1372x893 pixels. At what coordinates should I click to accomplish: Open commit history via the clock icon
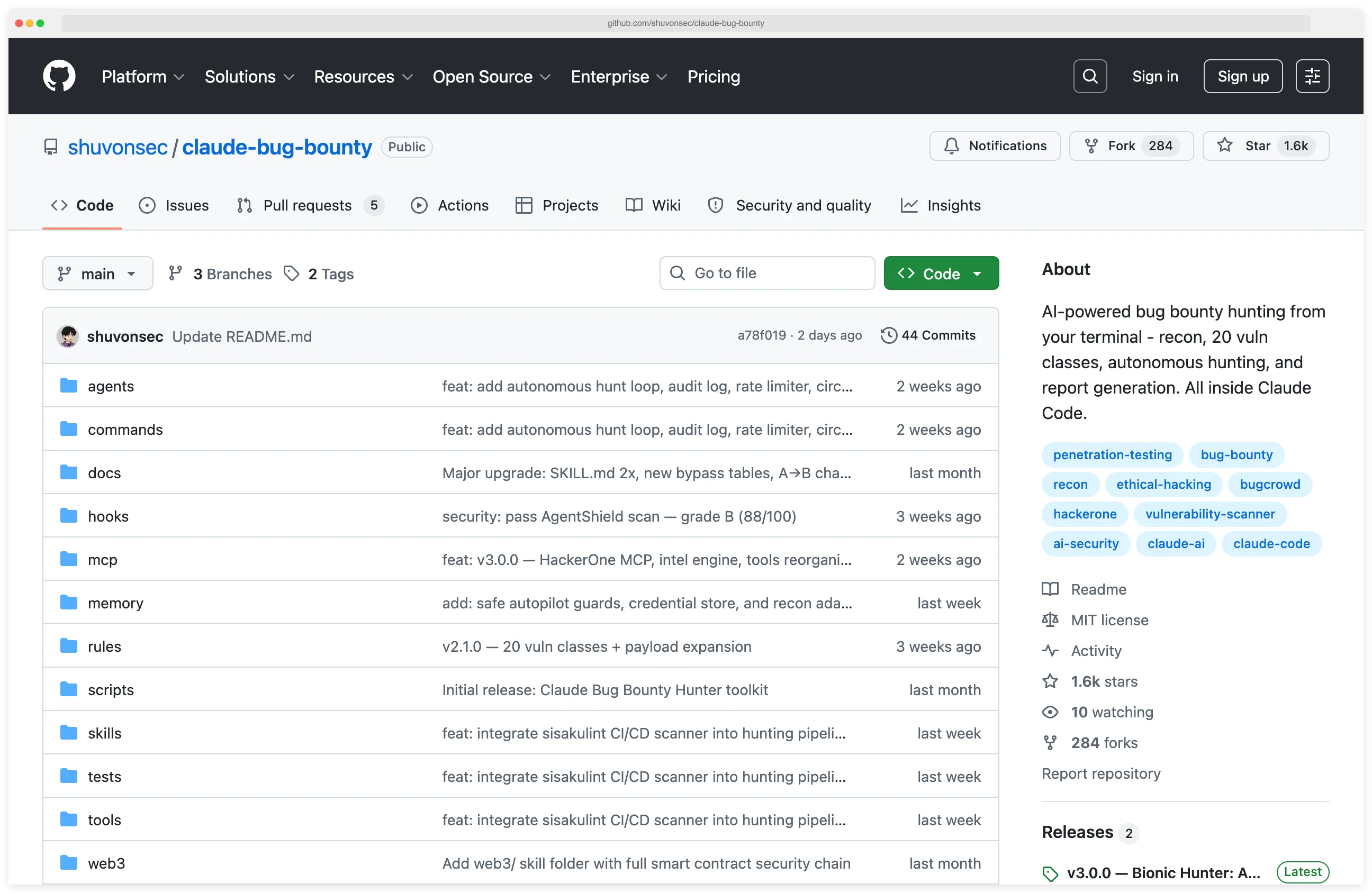click(x=888, y=335)
